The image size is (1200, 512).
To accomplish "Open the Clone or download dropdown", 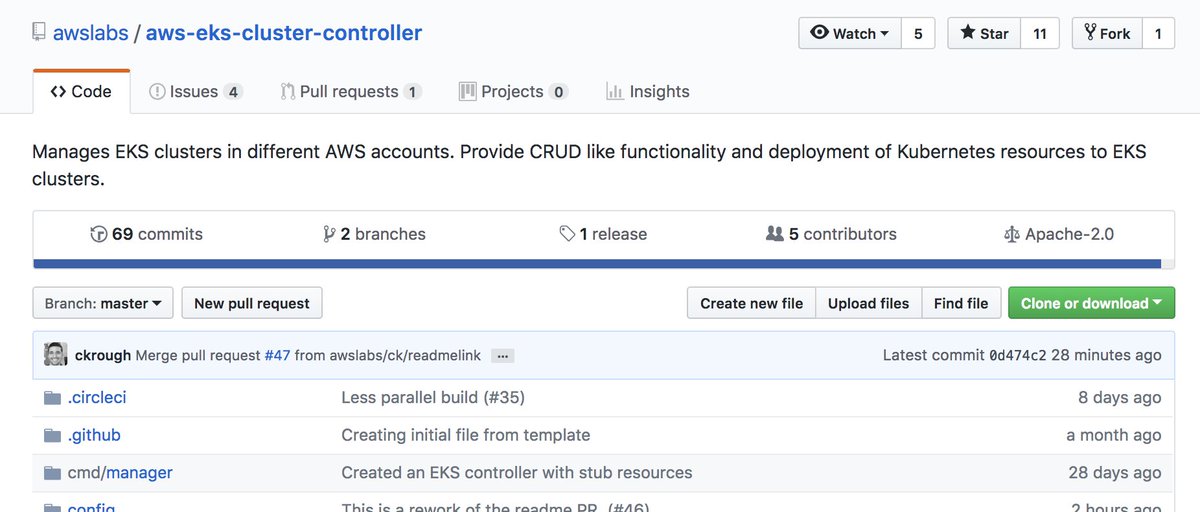I will click(1091, 303).
